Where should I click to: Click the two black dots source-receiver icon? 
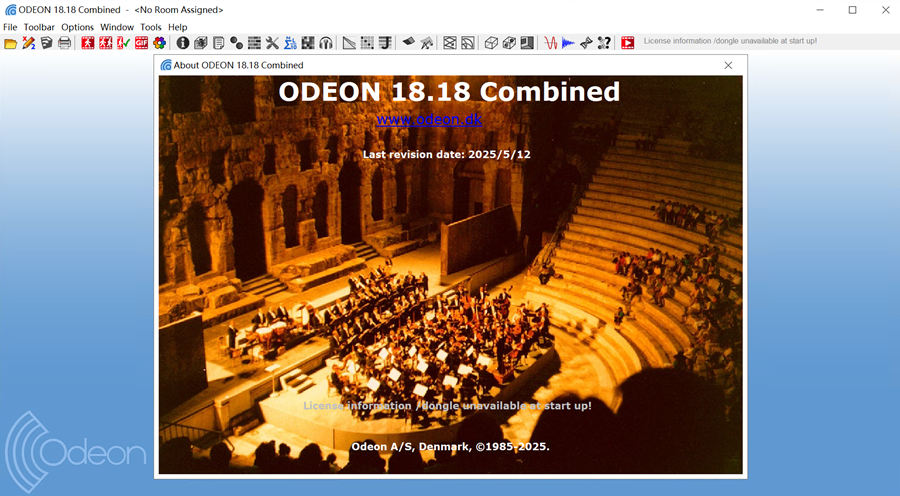(x=236, y=42)
